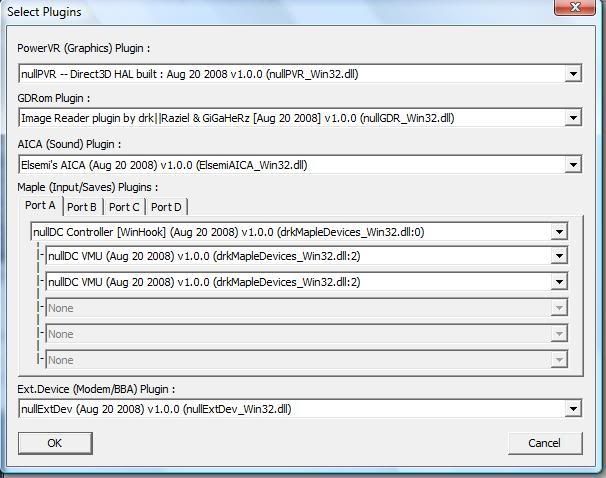Switch to the Port A tab
Image resolution: width=606 pixels, height=478 pixels.
coord(40,206)
